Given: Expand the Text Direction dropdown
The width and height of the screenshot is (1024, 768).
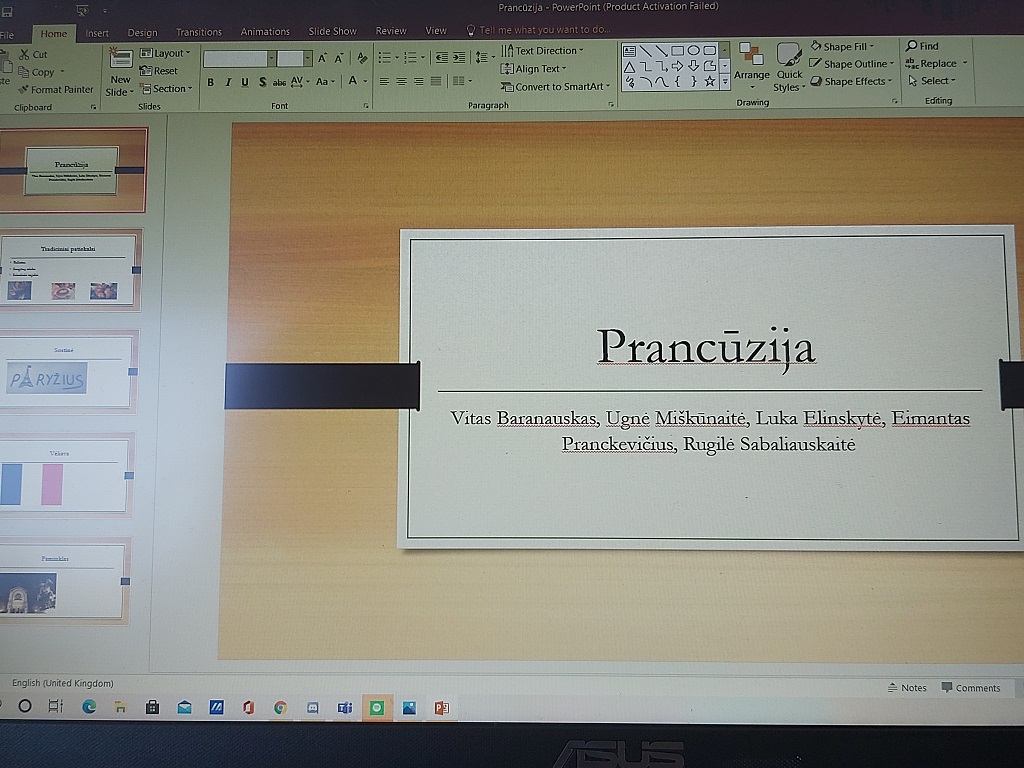Looking at the screenshot, I should coord(541,51).
